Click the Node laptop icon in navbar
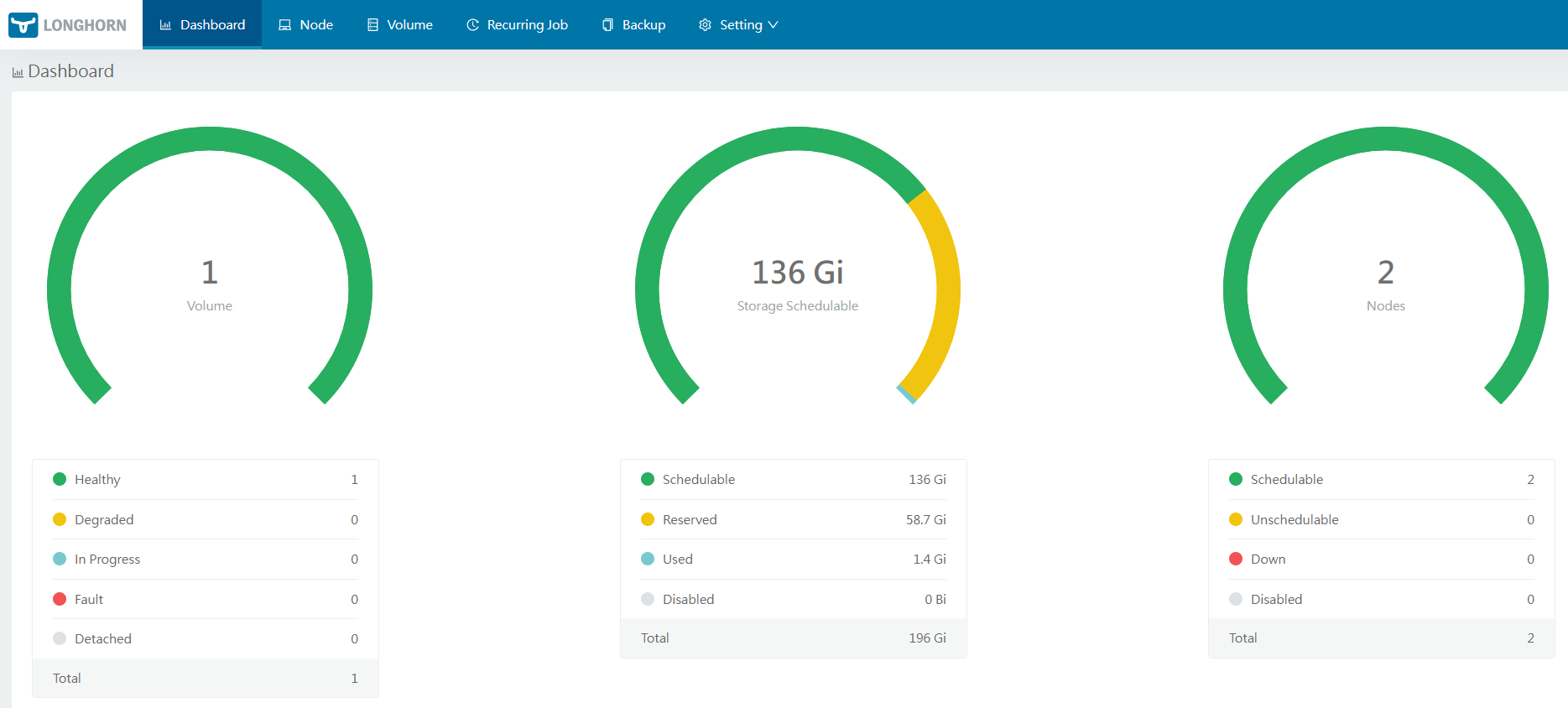The height and width of the screenshot is (708, 1568). pos(284,25)
